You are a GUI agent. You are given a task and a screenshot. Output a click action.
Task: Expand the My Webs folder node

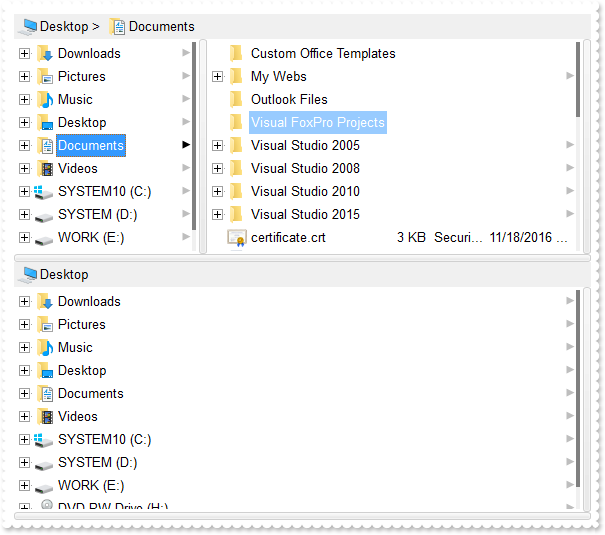(x=217, y=76)
